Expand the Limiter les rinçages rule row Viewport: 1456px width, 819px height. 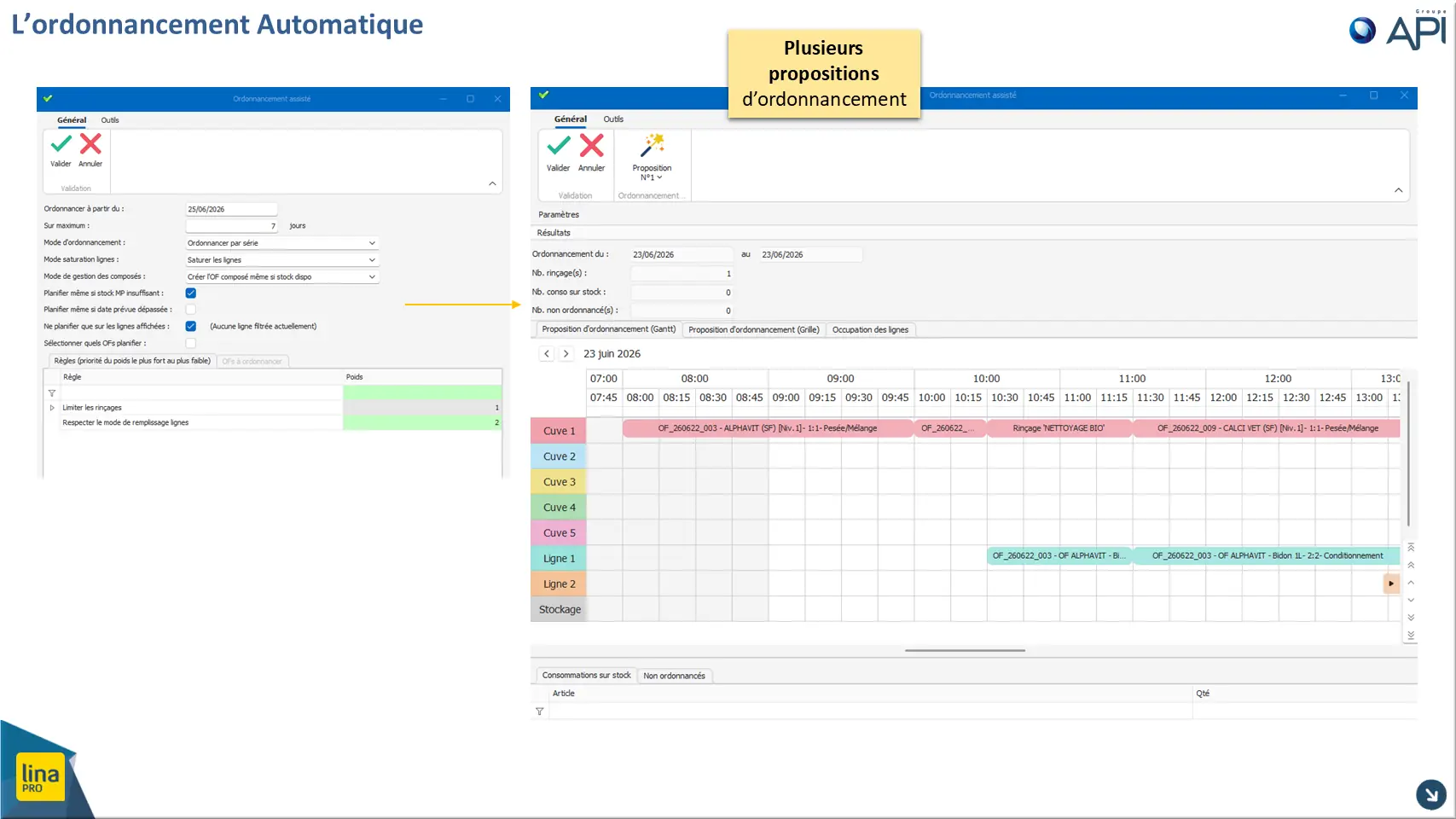[52, 408]
